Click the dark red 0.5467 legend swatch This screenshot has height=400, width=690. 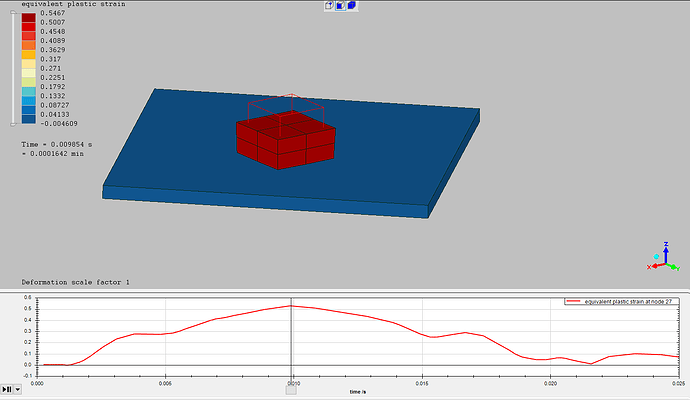29,18
